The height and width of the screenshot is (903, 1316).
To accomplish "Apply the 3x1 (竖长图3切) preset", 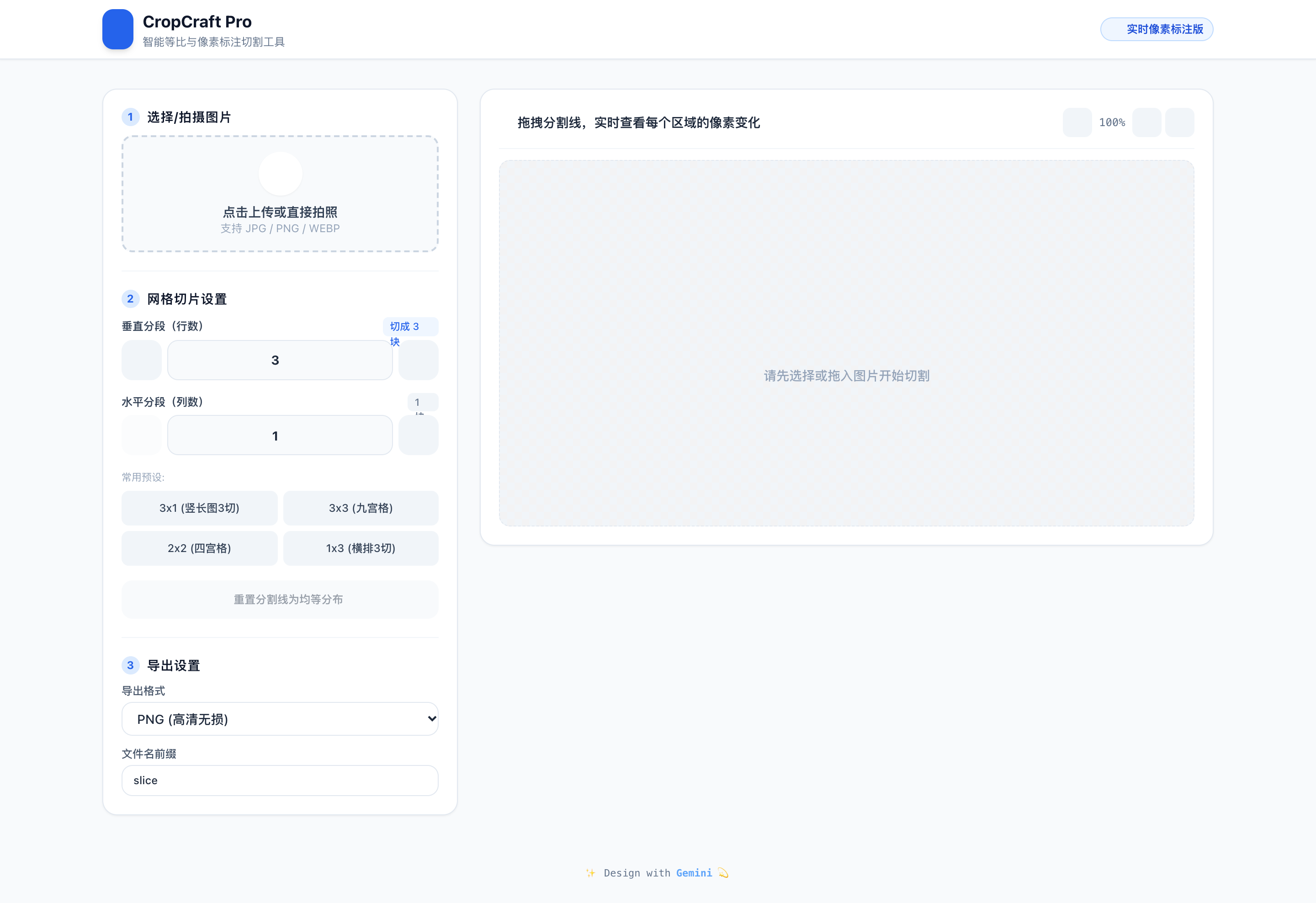I will click(x=199, y=508).
